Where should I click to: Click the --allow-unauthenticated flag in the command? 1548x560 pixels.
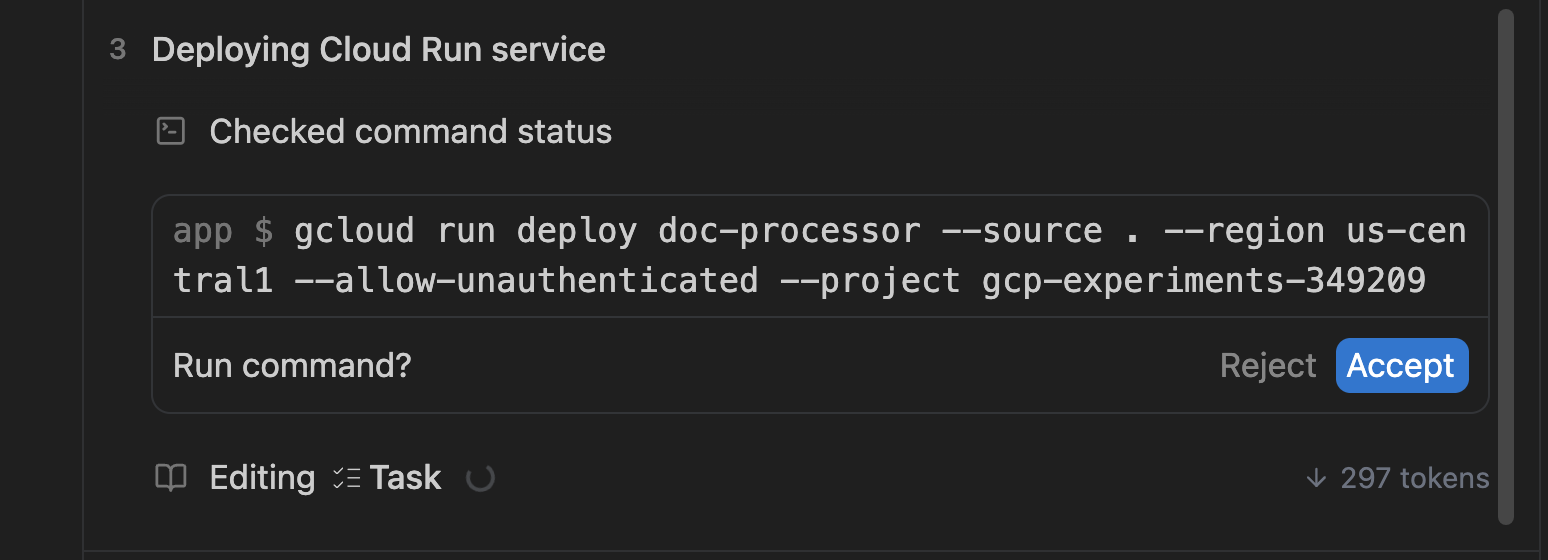pos(525,281)
